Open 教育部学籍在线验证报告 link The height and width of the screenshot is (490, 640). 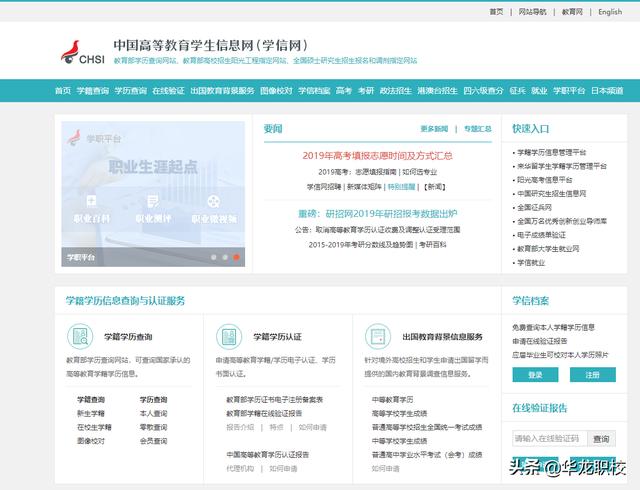[x=264, y=414]
